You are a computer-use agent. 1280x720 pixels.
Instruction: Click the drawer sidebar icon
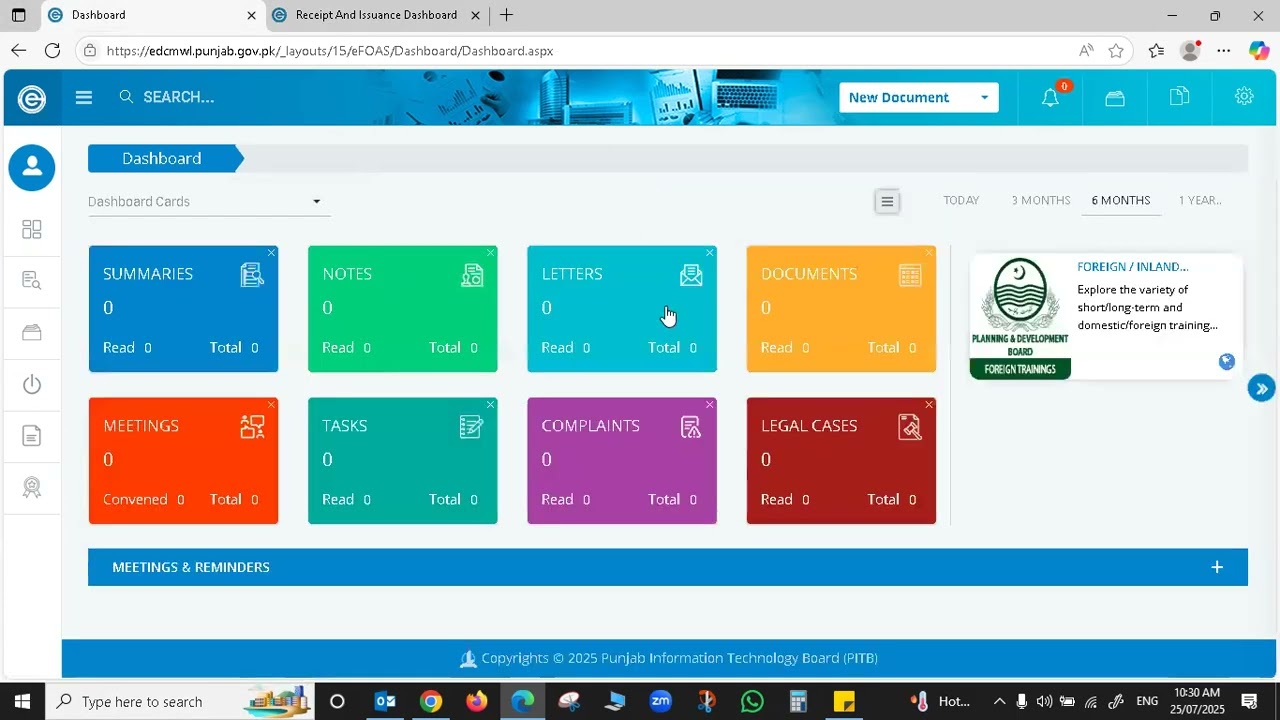32,333
